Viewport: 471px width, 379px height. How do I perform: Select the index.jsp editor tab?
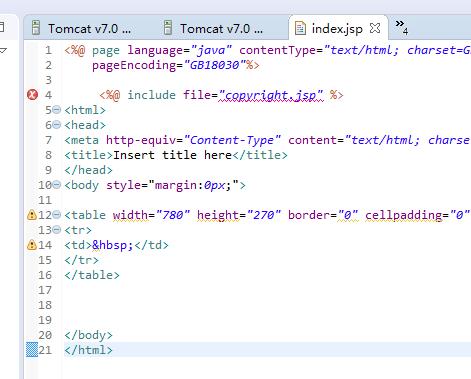[337, 29]
